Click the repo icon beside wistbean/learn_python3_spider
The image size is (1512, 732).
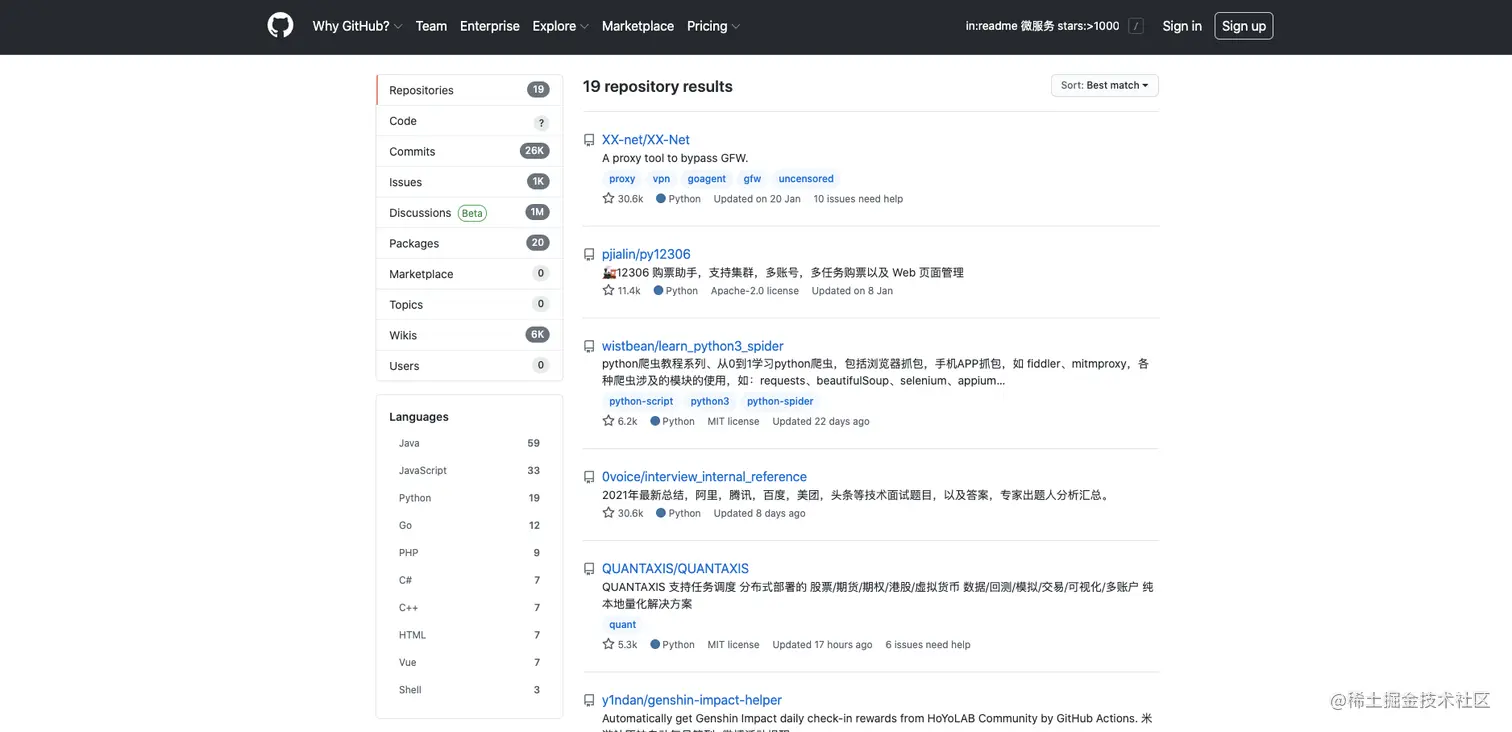589,347
